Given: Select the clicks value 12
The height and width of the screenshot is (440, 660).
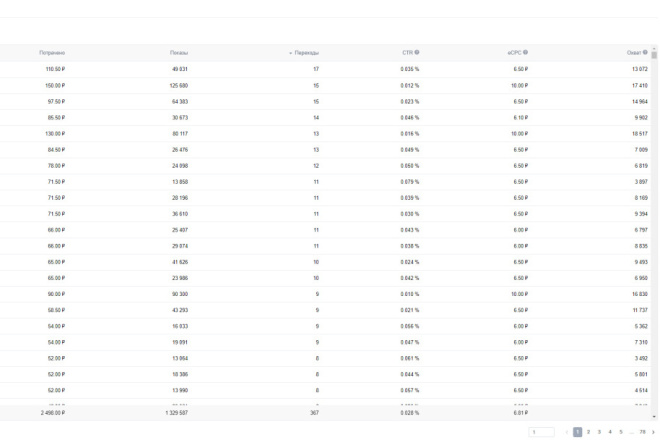Looking at the screenshot, I should pos(316,165).
